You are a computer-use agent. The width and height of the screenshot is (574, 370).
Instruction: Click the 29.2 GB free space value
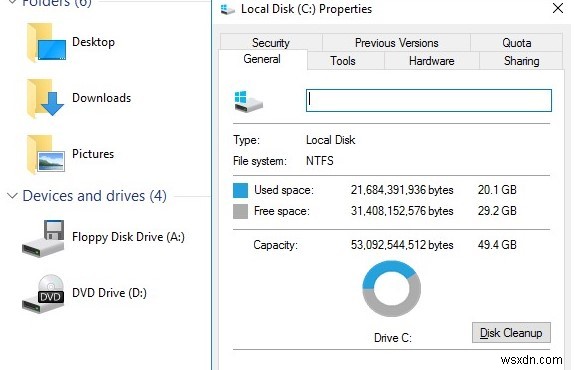[x=497, y=210]
